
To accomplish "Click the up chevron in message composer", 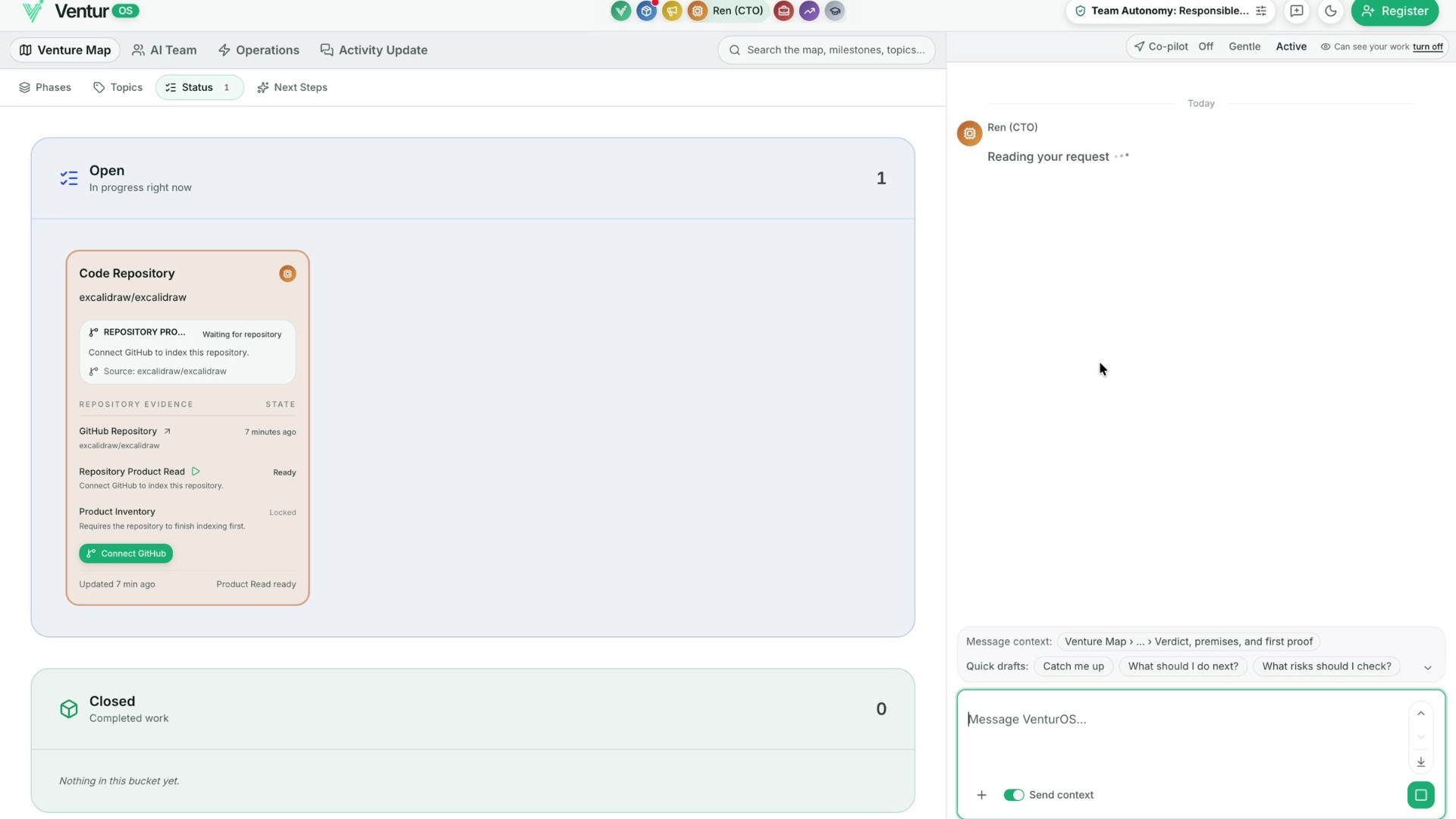I will pyautogui.click(x=1421, y=714).
